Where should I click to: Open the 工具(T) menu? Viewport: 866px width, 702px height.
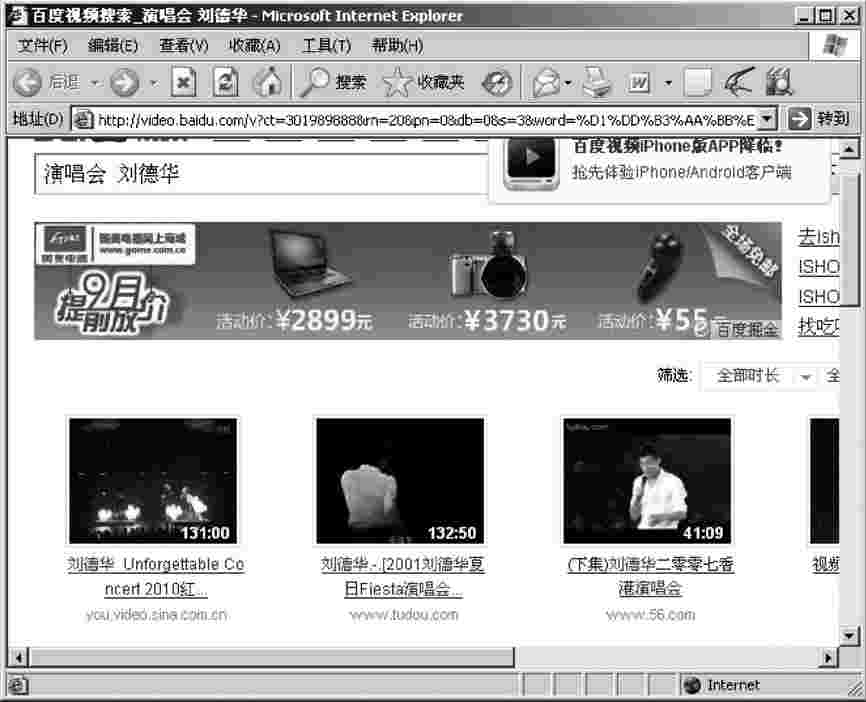(x=326, y=45)
